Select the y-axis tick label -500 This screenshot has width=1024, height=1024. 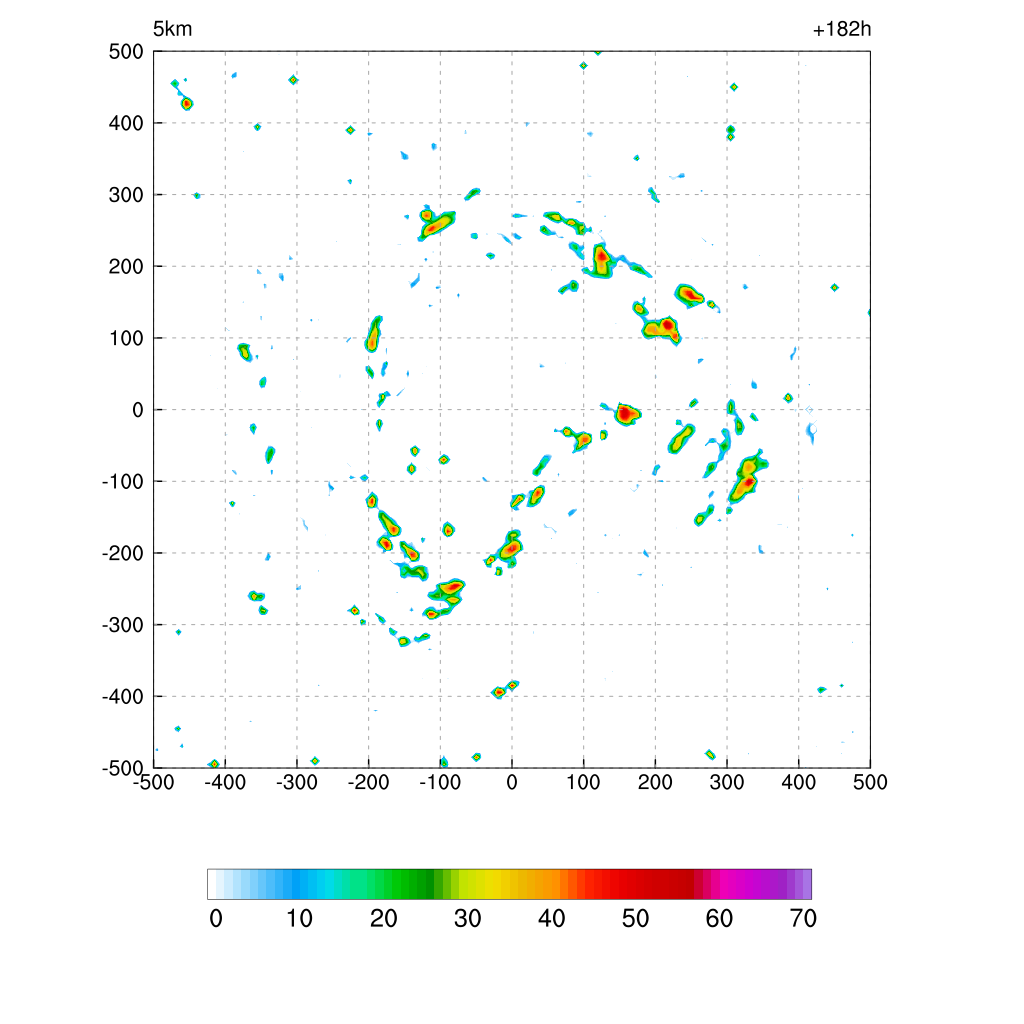123,768
